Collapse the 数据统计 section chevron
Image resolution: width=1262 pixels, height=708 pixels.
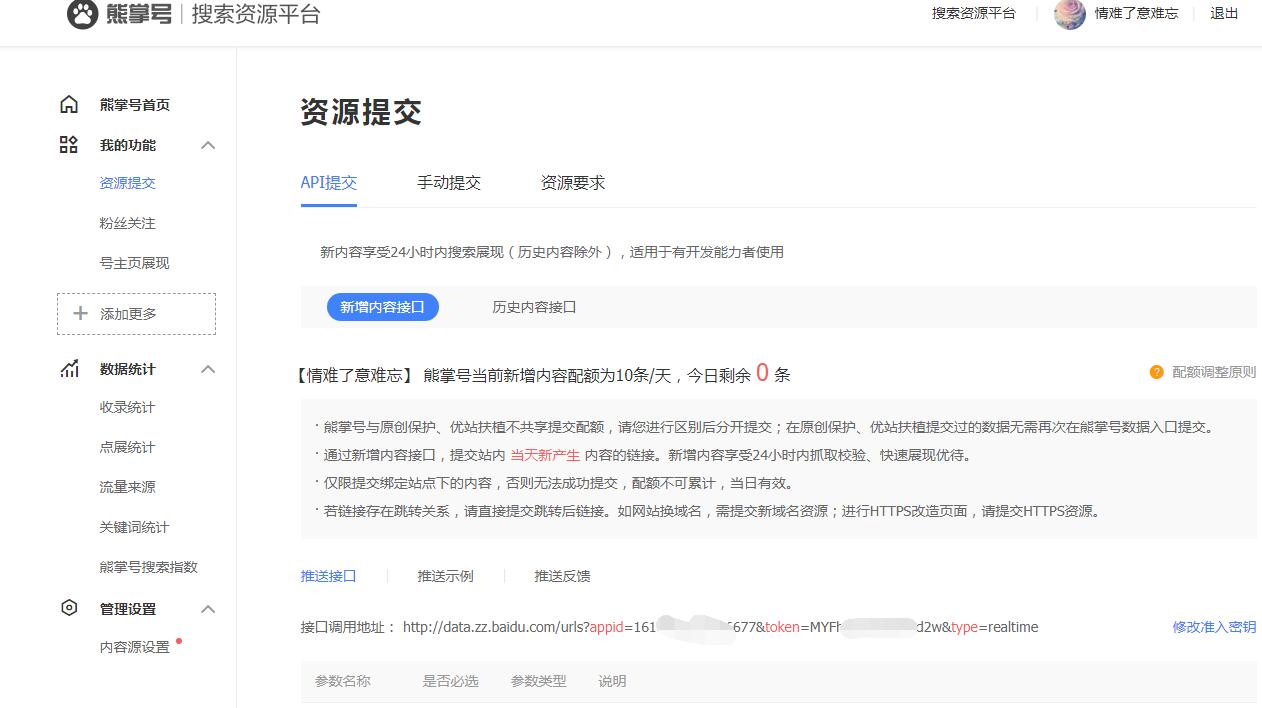point(208,369)
